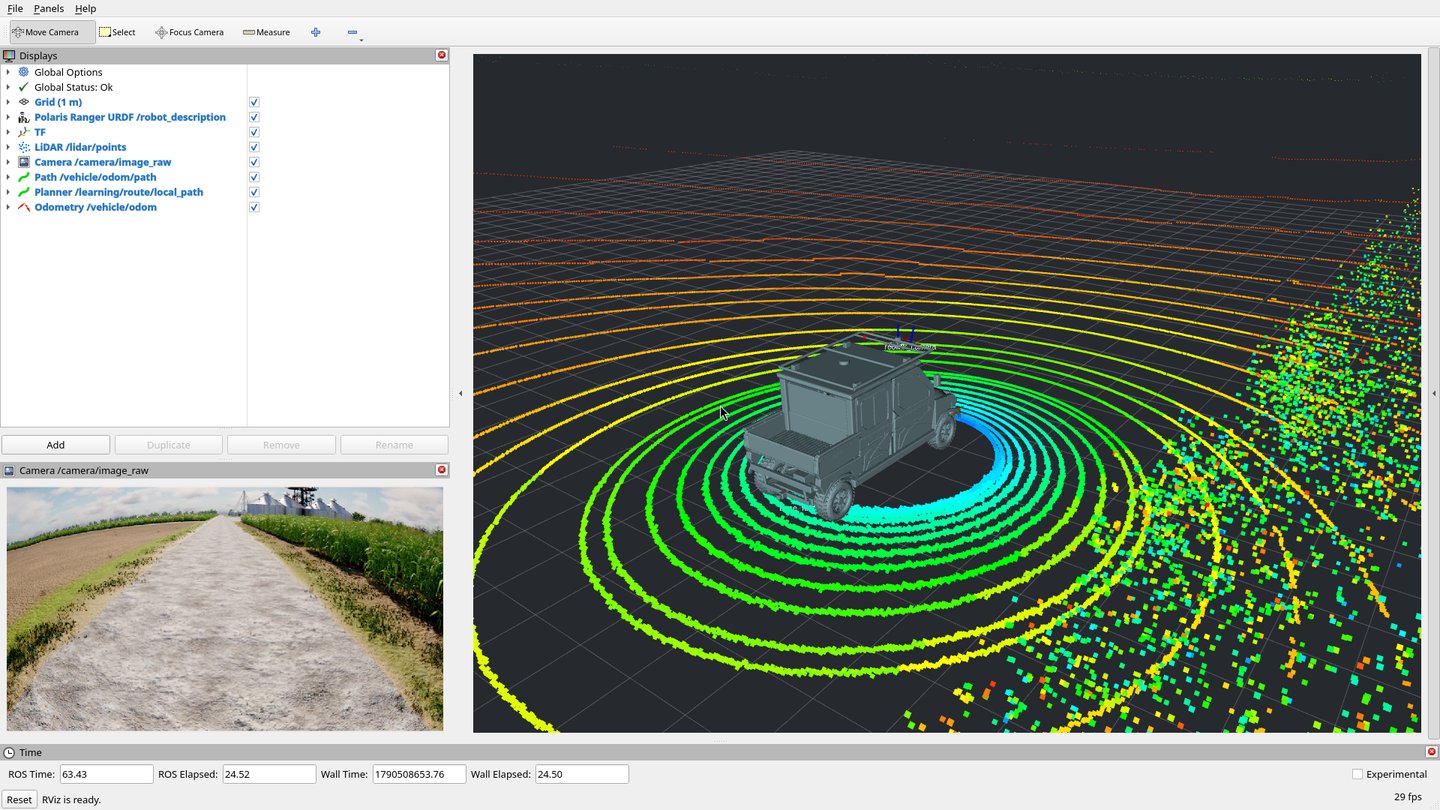
Task: Collapse left panel via arrow handle
Action: pos(460,393)
